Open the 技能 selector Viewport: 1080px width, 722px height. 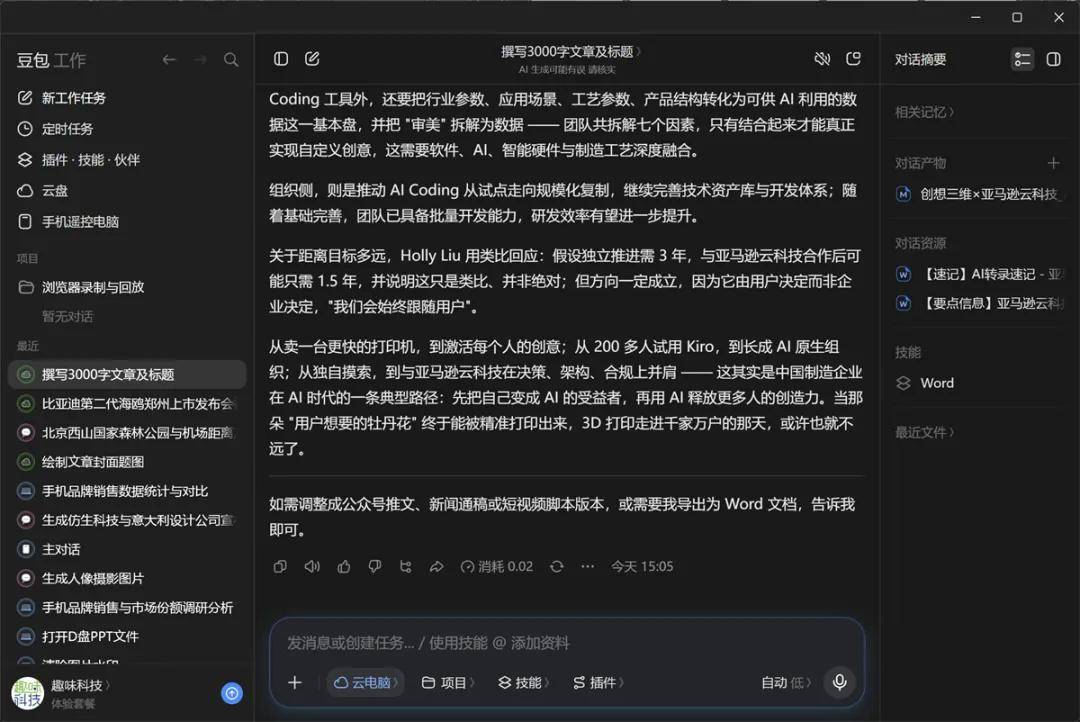coord(523,682)
